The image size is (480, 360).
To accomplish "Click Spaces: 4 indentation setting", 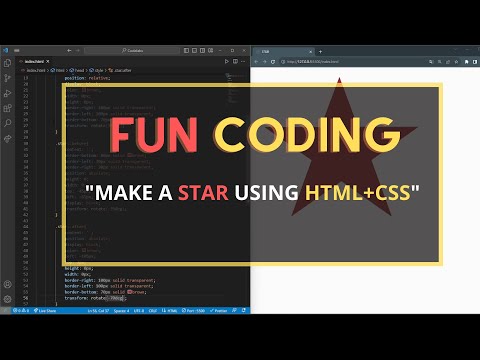I will pos(121,311).
